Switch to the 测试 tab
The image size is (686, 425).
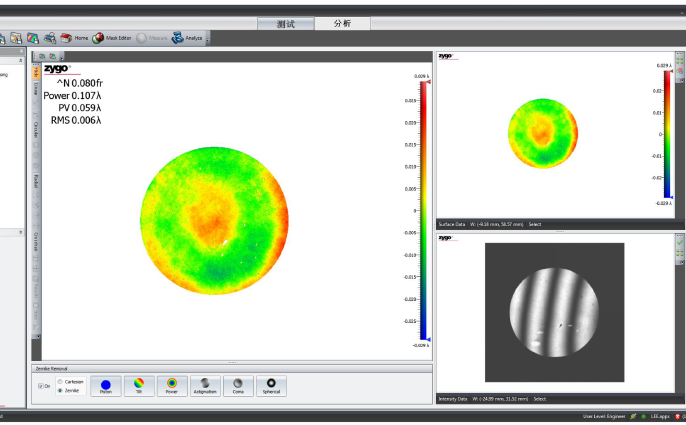pyautogui.click(x=285, y=23)
